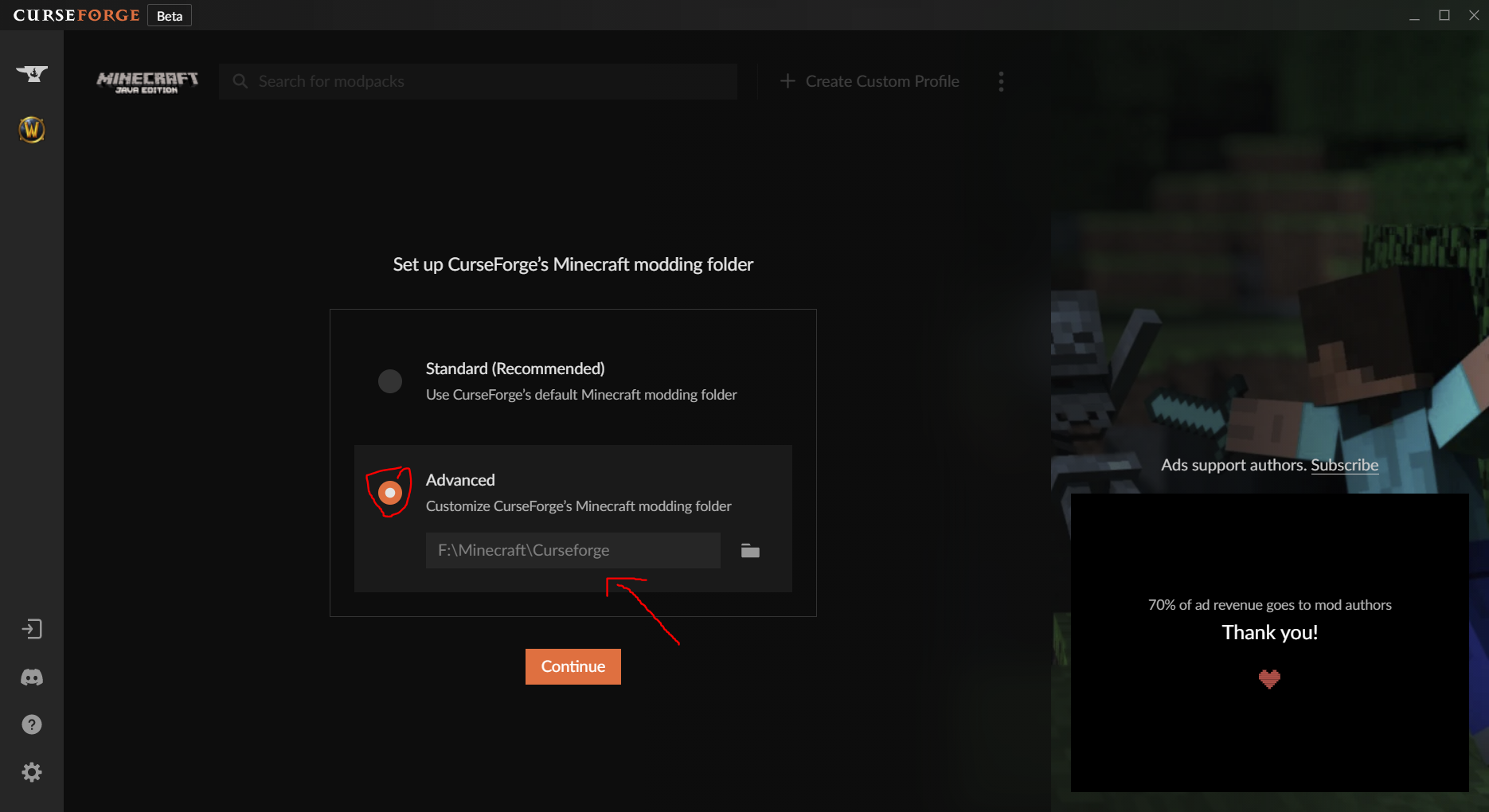Image resolution: width=1489 pixels, height=812 pixels.
Task: Click the CurseForge logo in title bar
Action: pyautogui.click(x=76, y=15)
